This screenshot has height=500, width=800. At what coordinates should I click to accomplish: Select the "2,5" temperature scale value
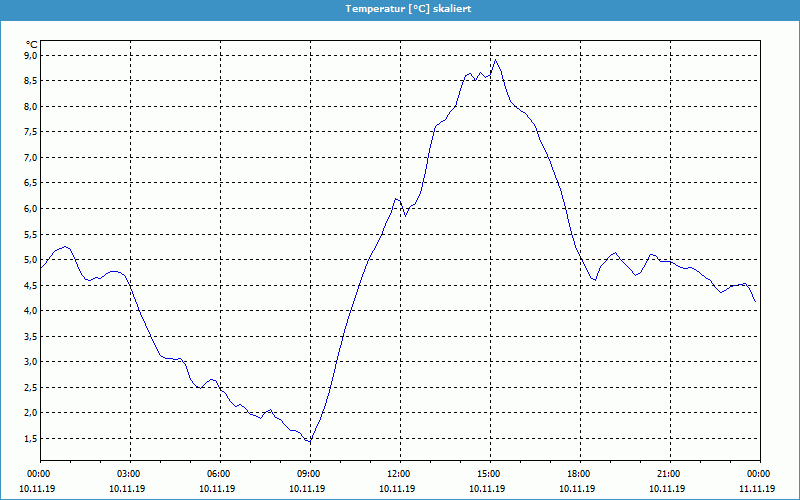31,387
